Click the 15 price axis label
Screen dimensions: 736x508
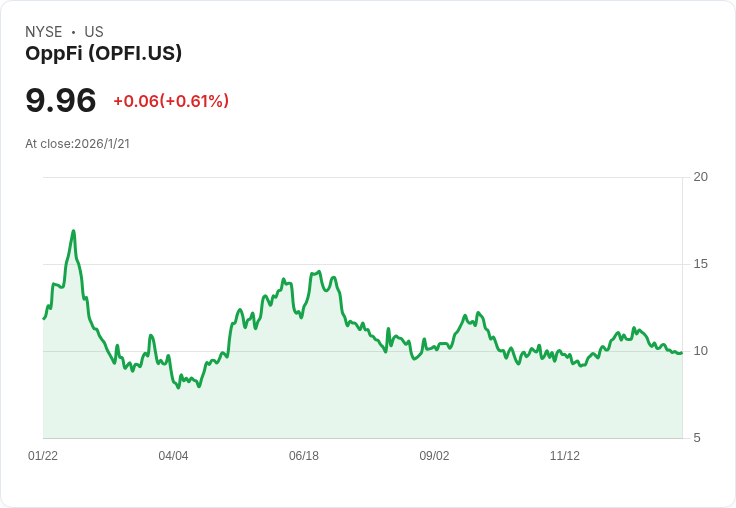click(701, 264)
